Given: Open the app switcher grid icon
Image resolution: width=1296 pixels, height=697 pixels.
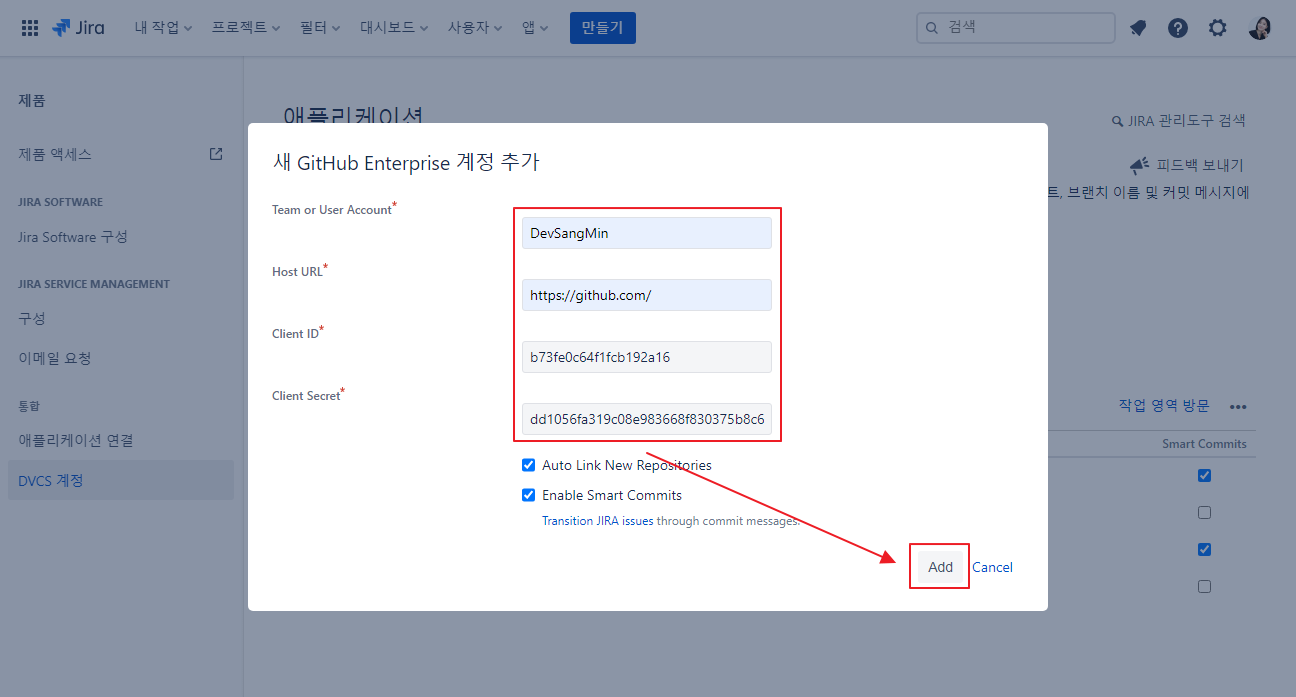Looking at the screenshot, I should pos(30,28).
